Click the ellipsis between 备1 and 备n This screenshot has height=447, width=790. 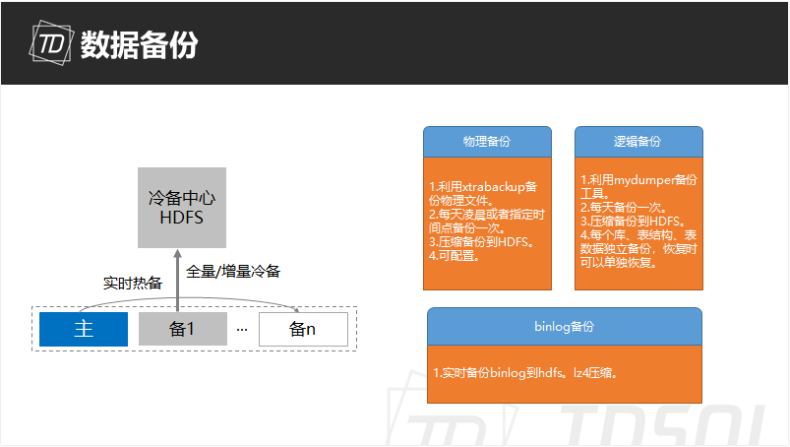[242, 330]
